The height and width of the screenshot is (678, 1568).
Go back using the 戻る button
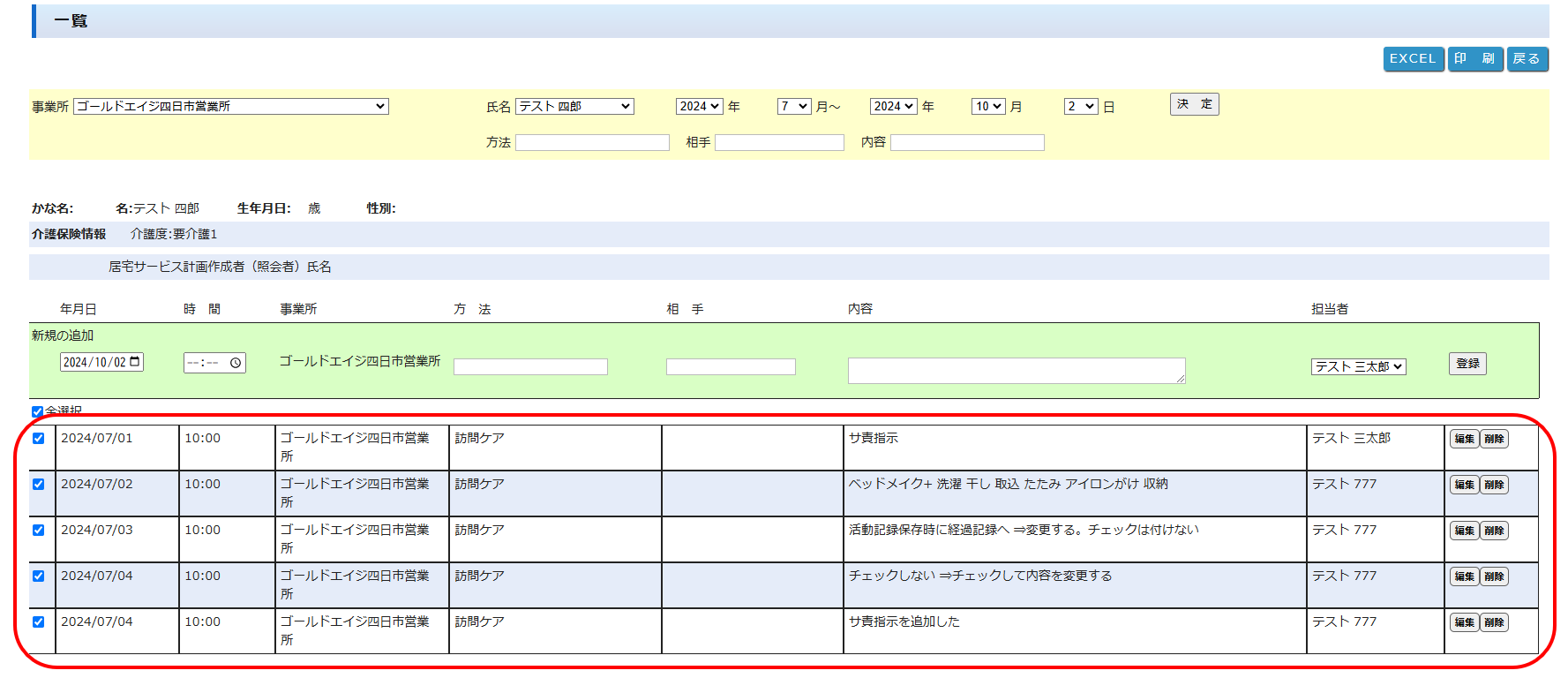click(x=1527, y=59)
